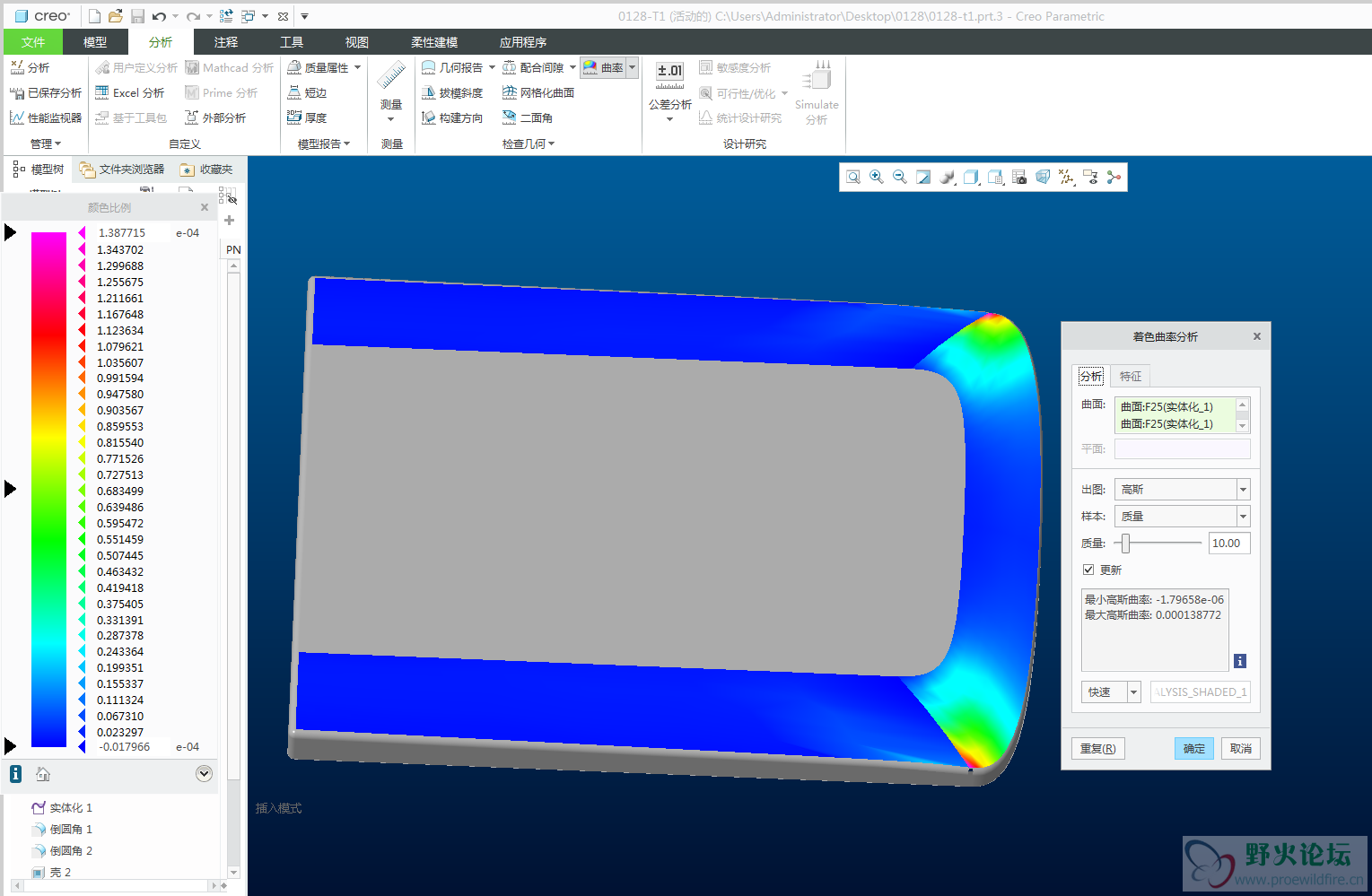Click the color gradient scale bar
The image size is (1372, 896).
pos(48,489)
